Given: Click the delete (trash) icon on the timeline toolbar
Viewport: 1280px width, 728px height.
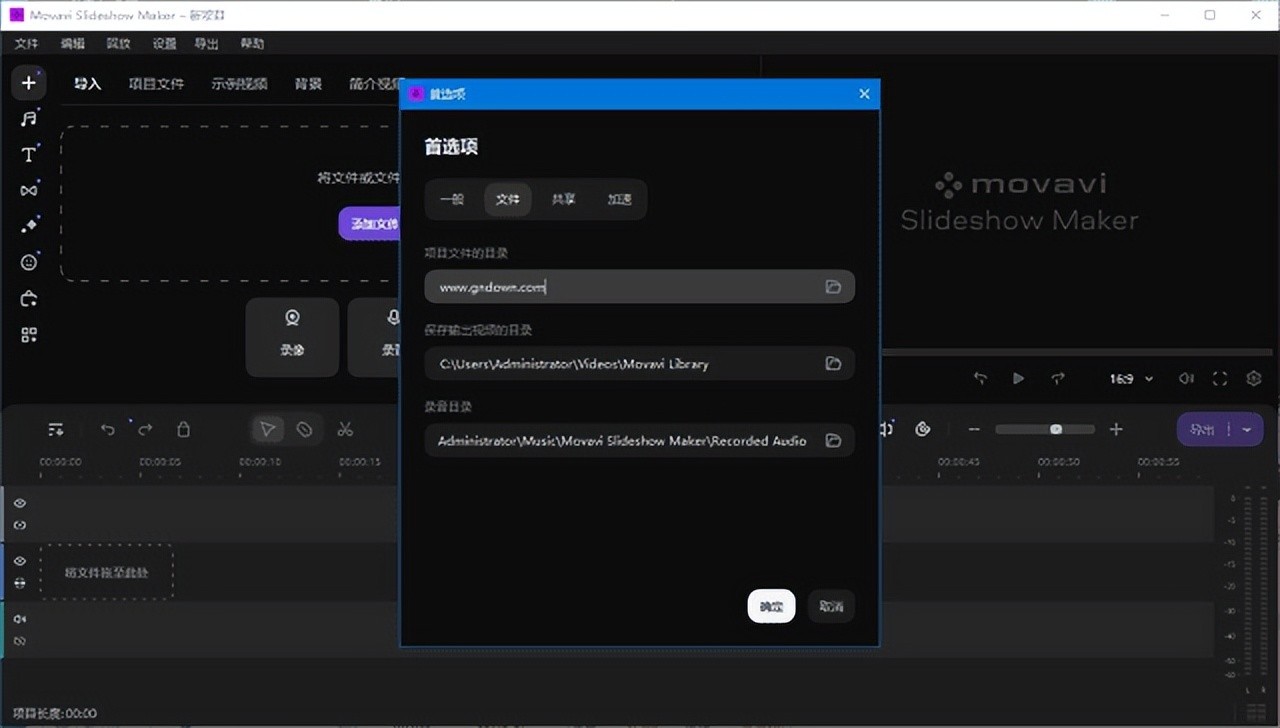Looking at the screenshot, I should (183, 430).
